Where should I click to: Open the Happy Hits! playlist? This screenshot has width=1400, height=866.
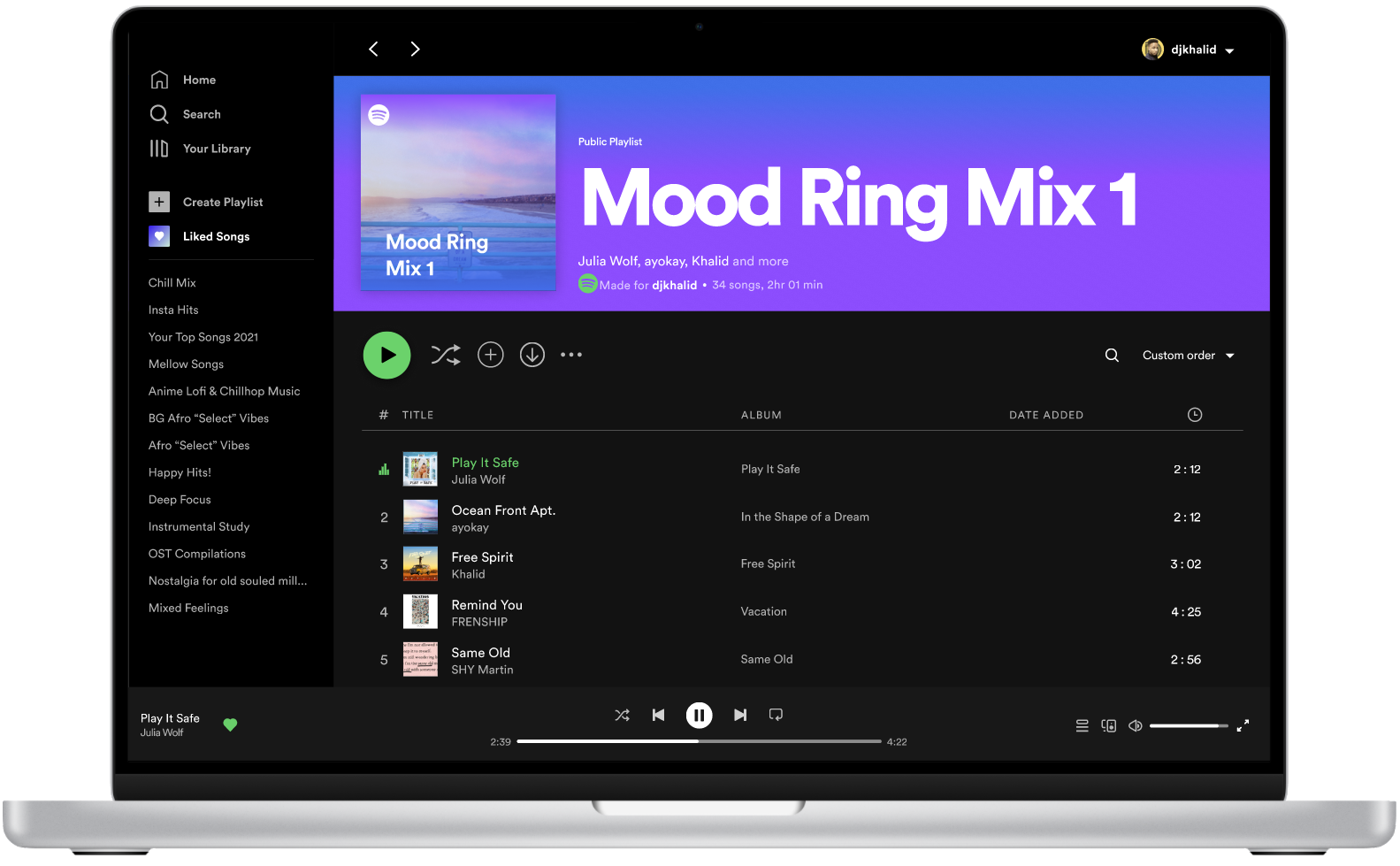tap(180, 472)
